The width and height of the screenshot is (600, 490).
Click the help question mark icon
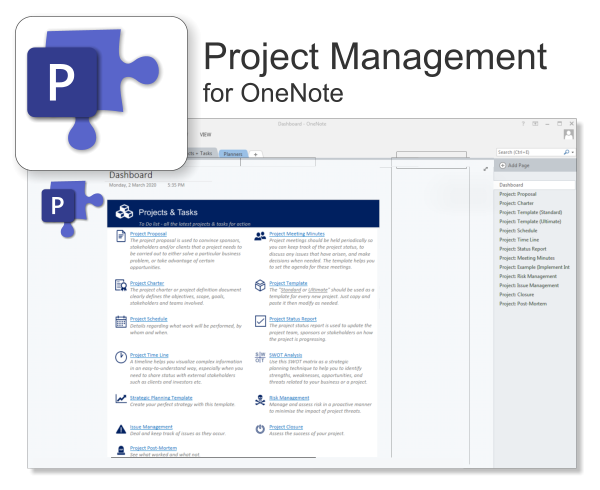click(x=523, y=124)
